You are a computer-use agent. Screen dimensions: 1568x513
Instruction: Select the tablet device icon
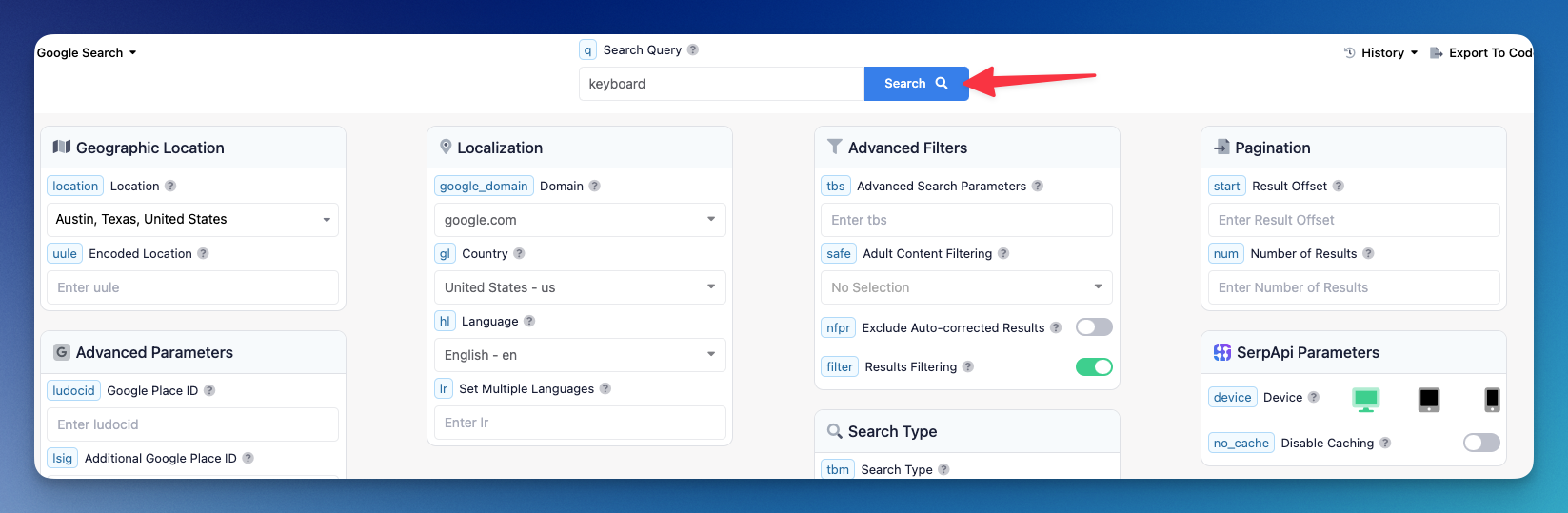coord(1429,400)
